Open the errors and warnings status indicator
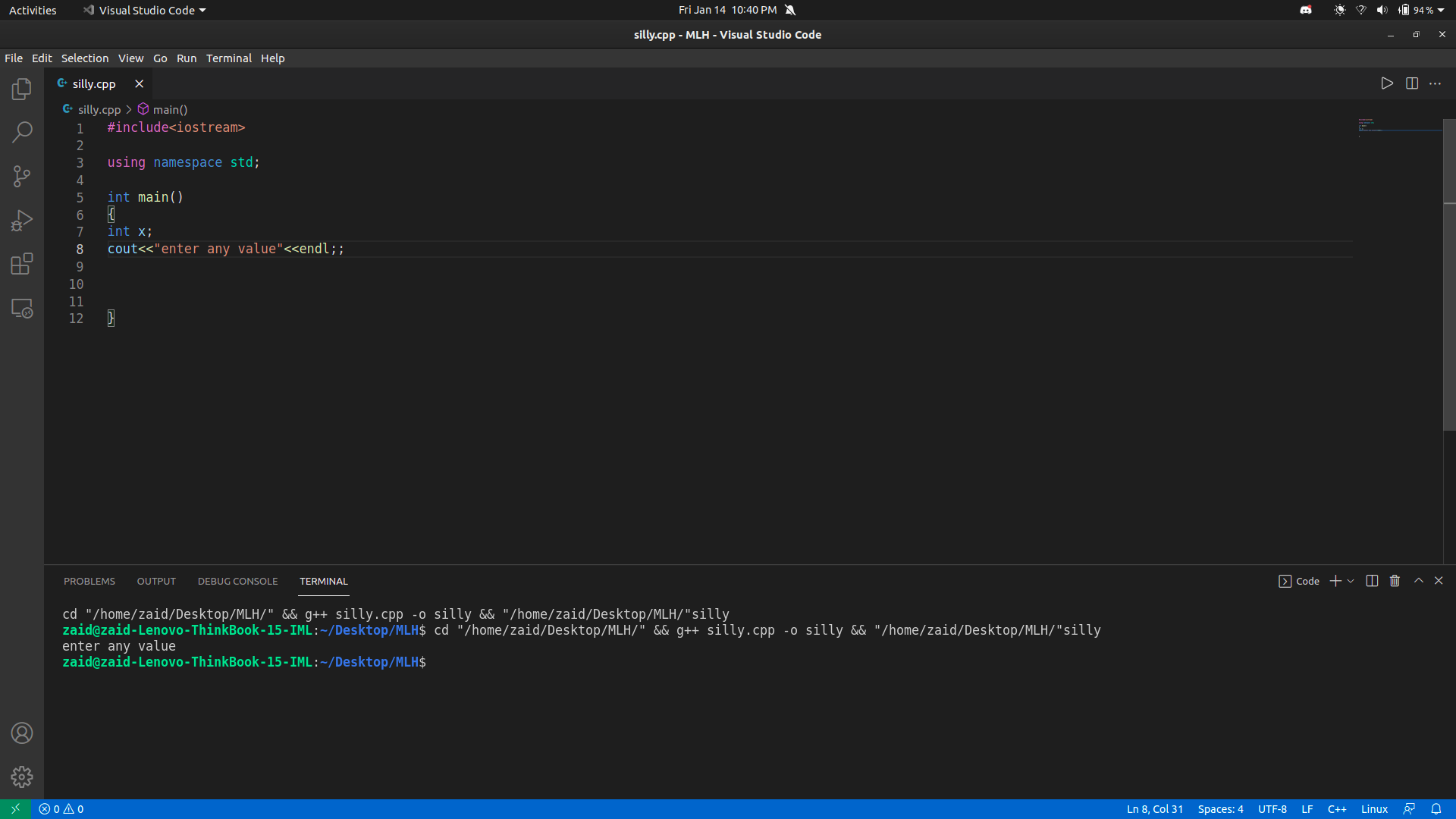 61,809
